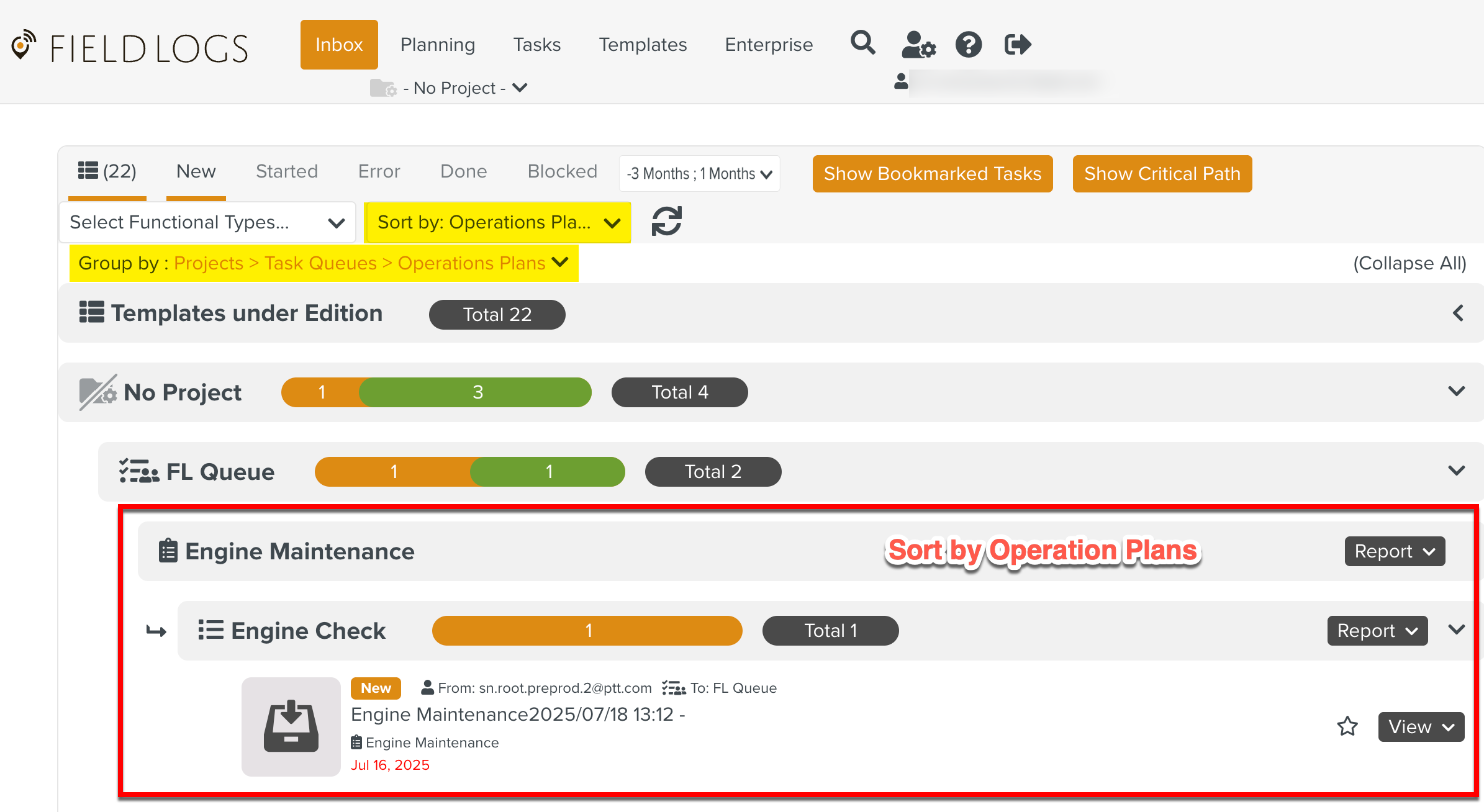Open the help question mark icon

point(968,44)
